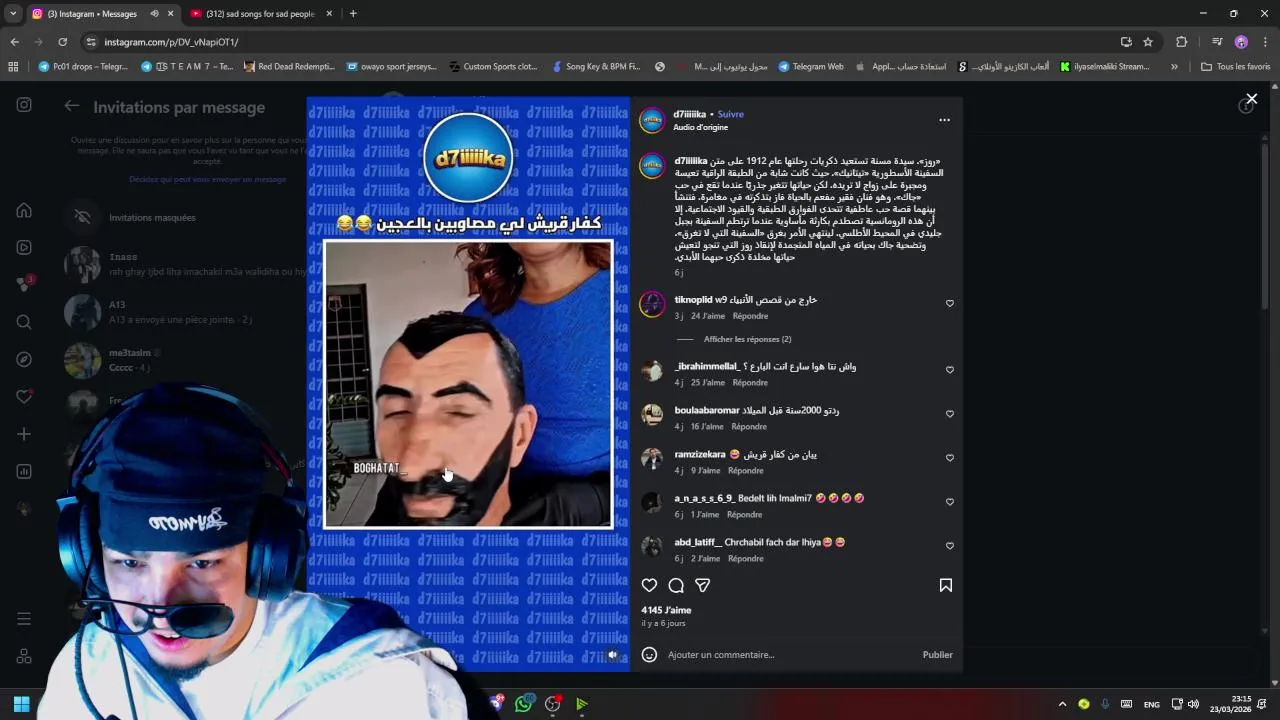Open the browser profile avatar
Viewport: 1280px width, 720px height.
[x=1241, y=42]
